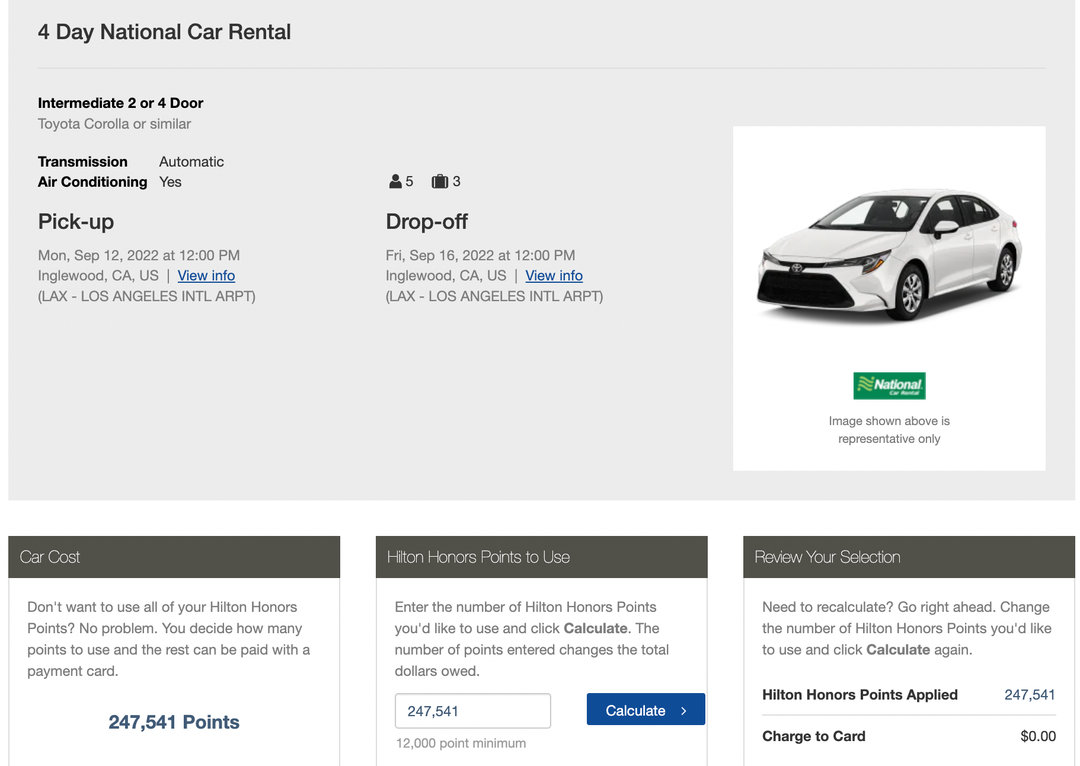
Task: Click the luggage capacity suitcase icon
Action: point(439,181)
